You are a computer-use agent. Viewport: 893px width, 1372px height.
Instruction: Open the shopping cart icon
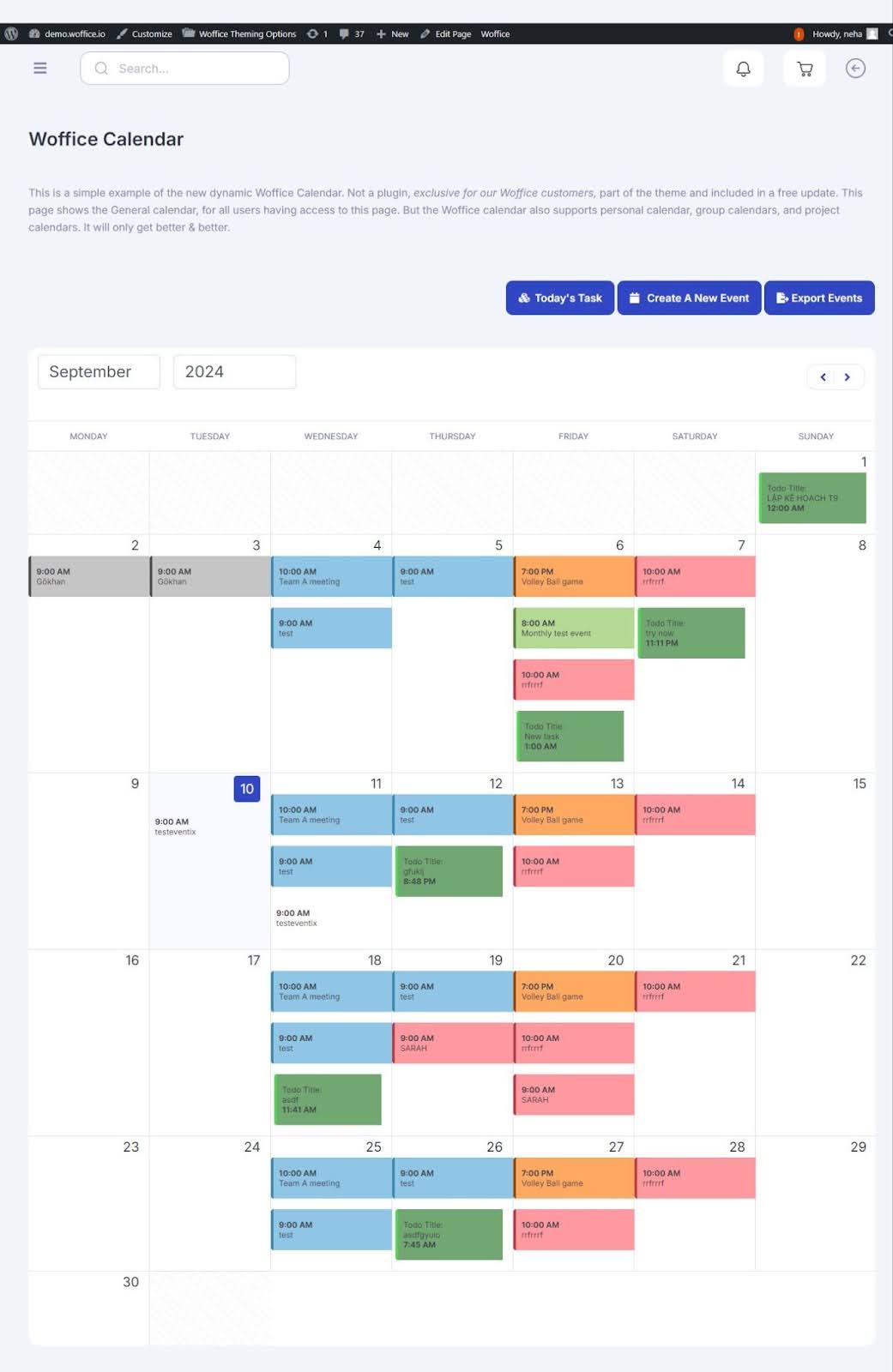(804, 69)
